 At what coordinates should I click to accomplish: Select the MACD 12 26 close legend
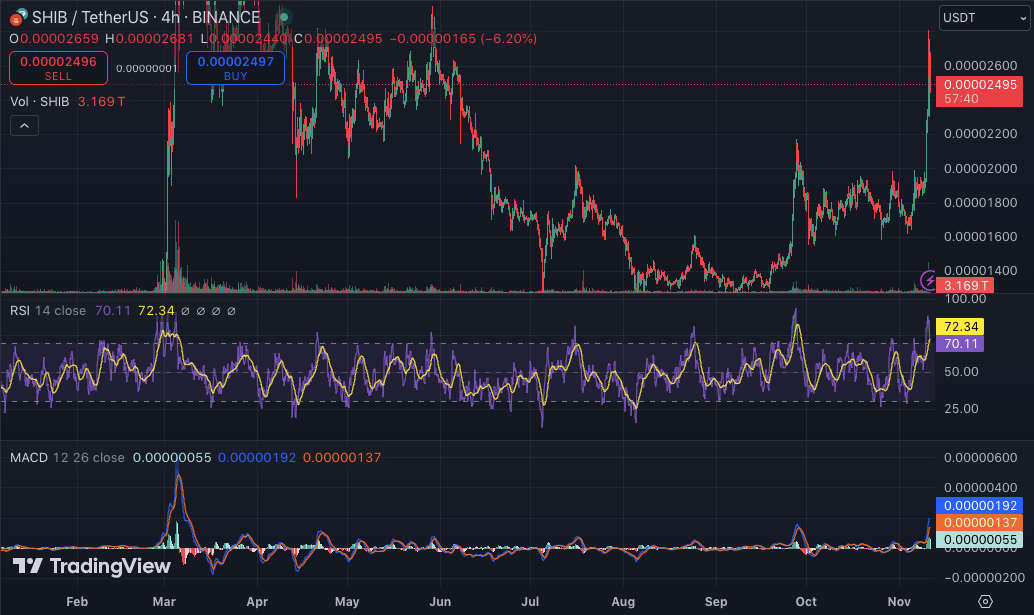pos(67,457)
